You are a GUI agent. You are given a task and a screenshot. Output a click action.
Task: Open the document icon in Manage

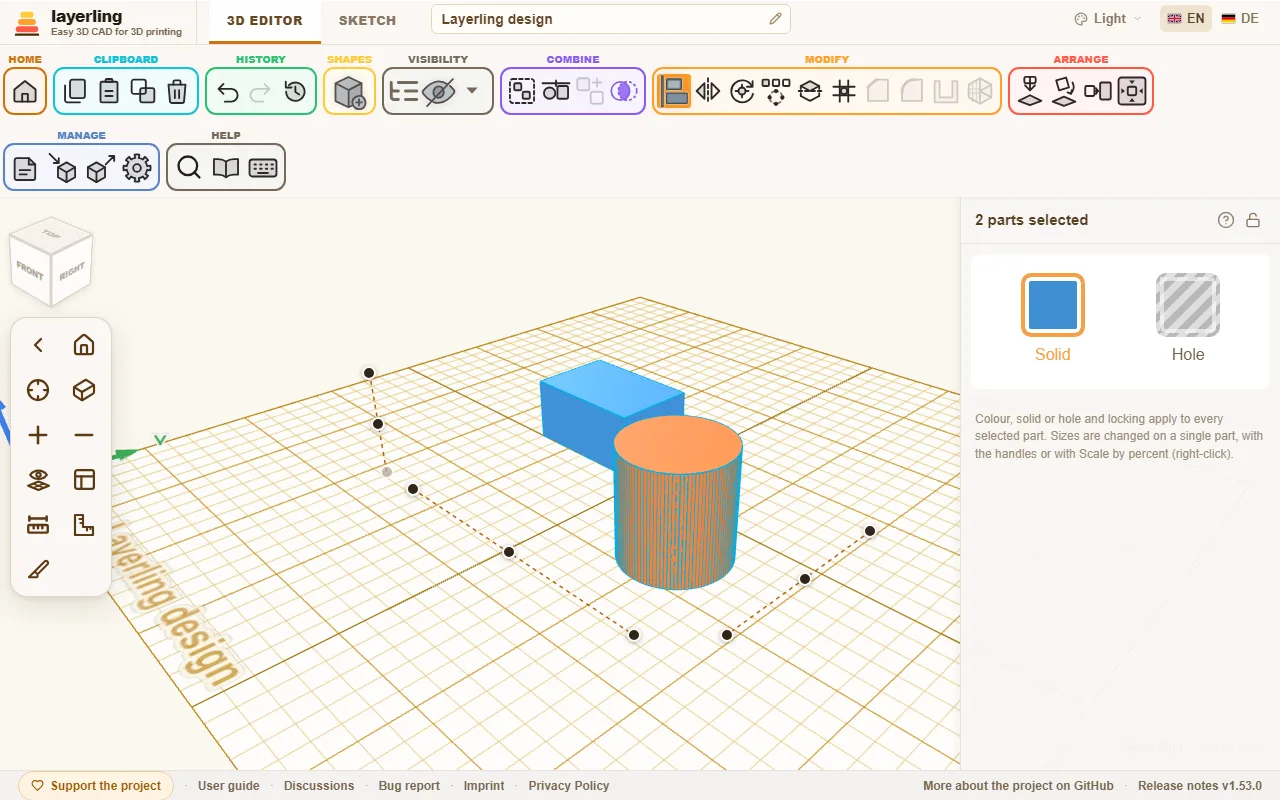[x=25, y=168]
